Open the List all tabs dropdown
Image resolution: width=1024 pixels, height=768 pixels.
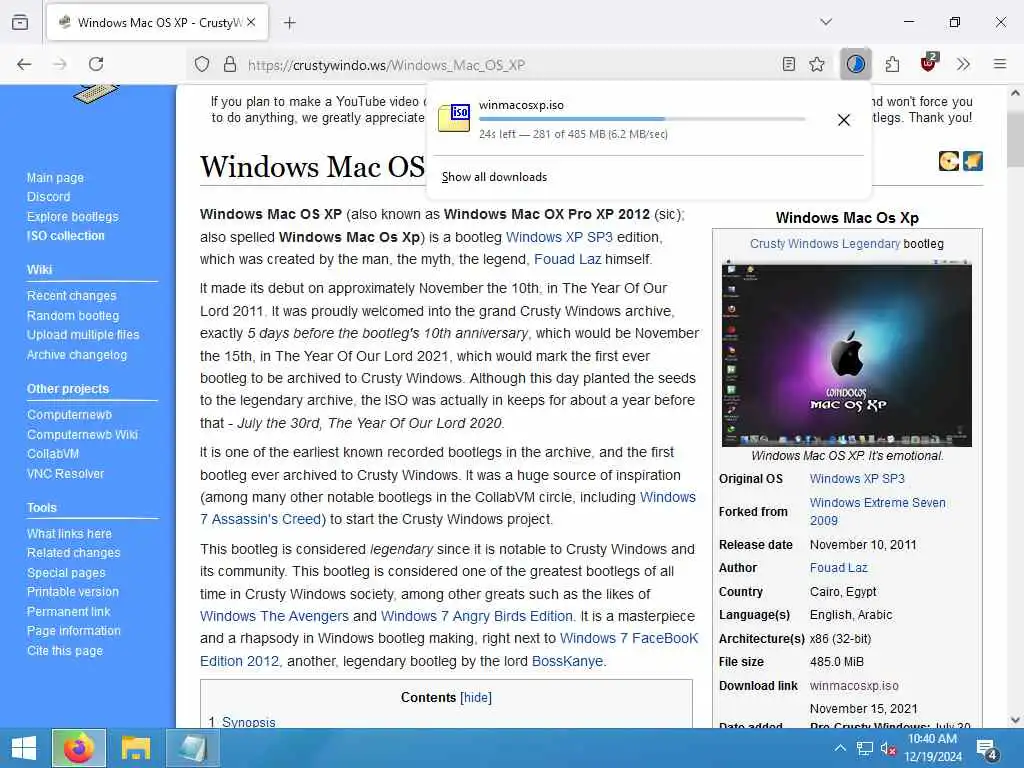pyautogui.click(x=826, y=22)
